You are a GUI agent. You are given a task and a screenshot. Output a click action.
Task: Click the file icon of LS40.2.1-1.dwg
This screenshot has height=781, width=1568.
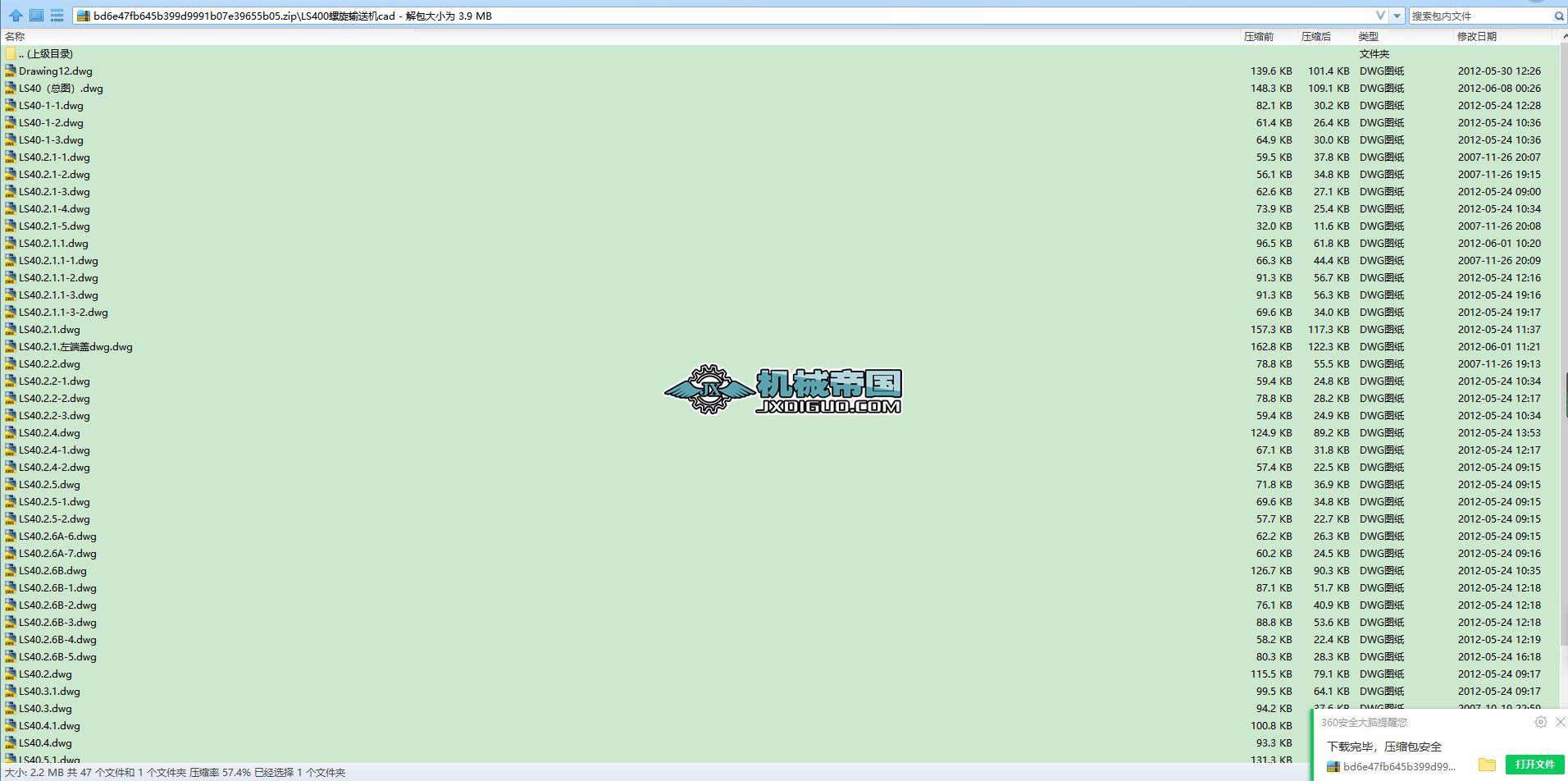11,157
